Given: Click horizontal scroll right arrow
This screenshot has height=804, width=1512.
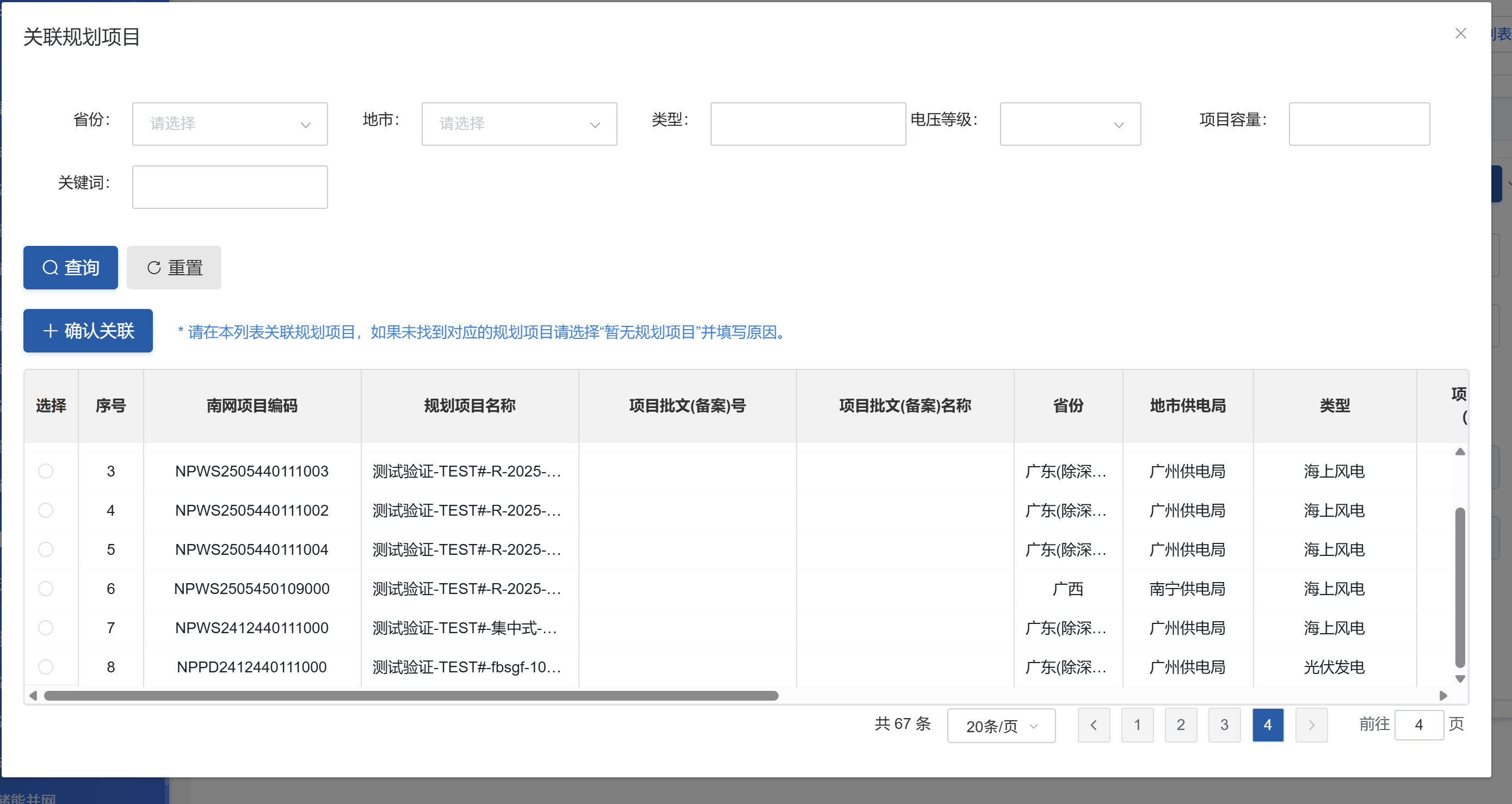Looking at the screenshot, I should [x=1443, y=696].
